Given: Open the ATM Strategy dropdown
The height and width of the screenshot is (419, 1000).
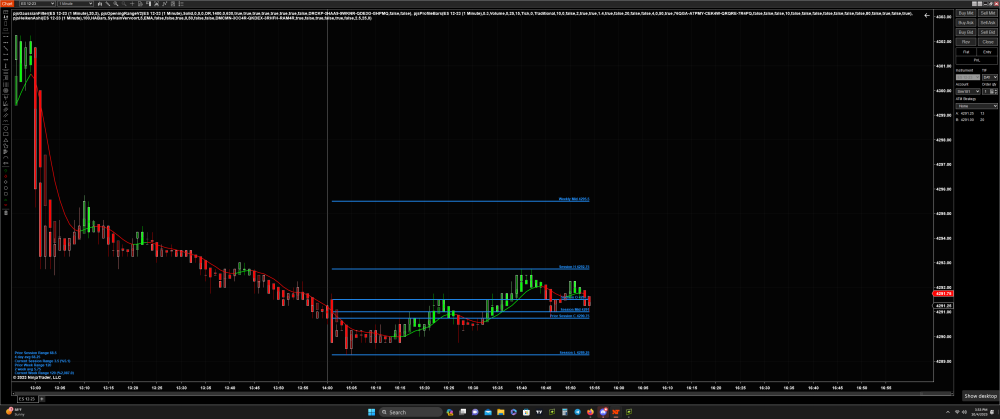Looking at the screenshot, I should tap(976, 105).
